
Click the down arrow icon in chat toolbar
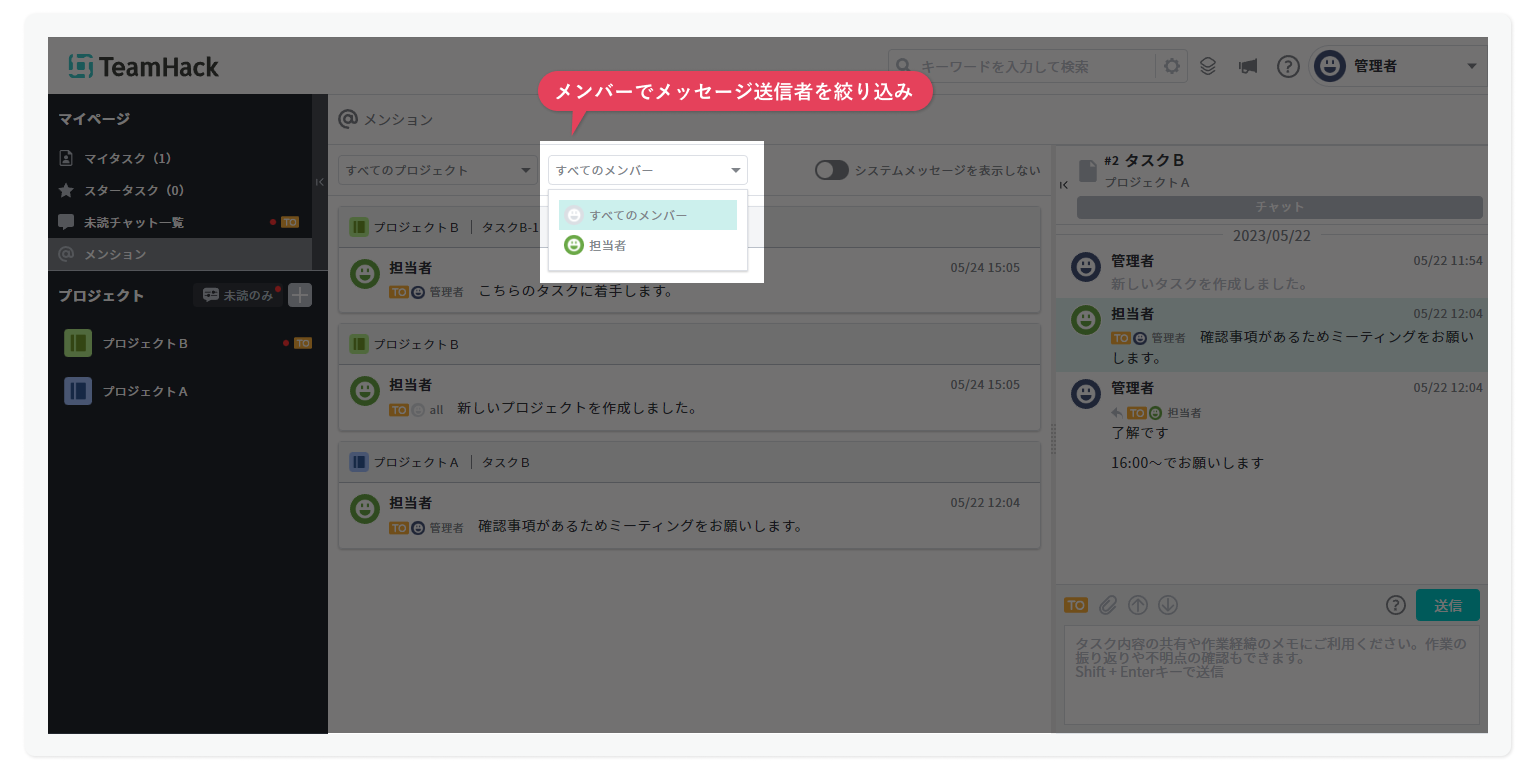click(x=1168, y=605)
